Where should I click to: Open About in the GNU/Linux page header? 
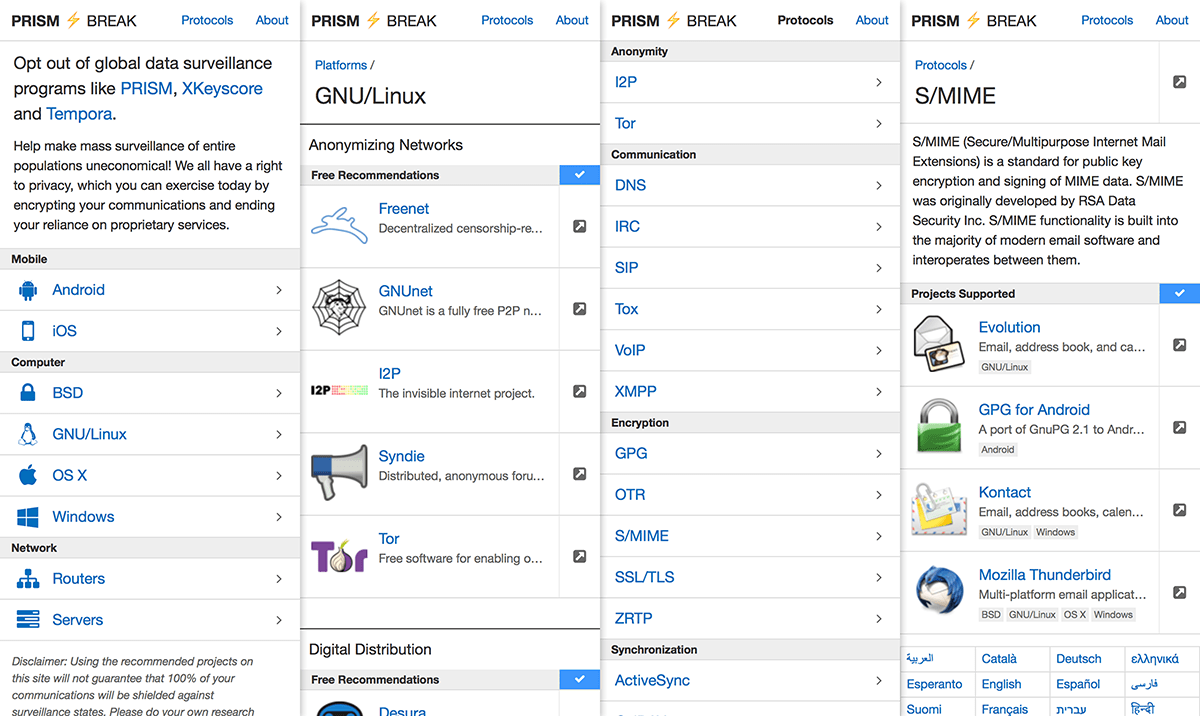[572, 20]
